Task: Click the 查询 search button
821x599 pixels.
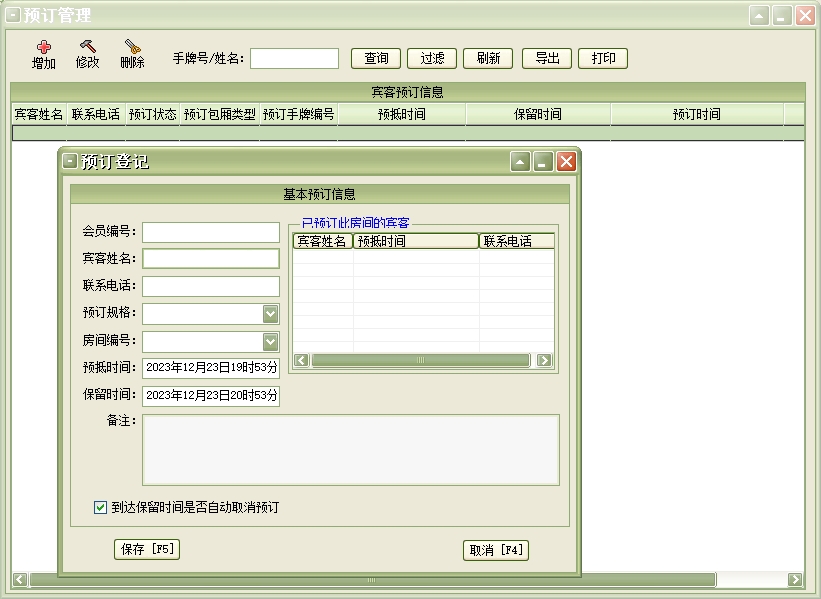Action: point(376,58)
